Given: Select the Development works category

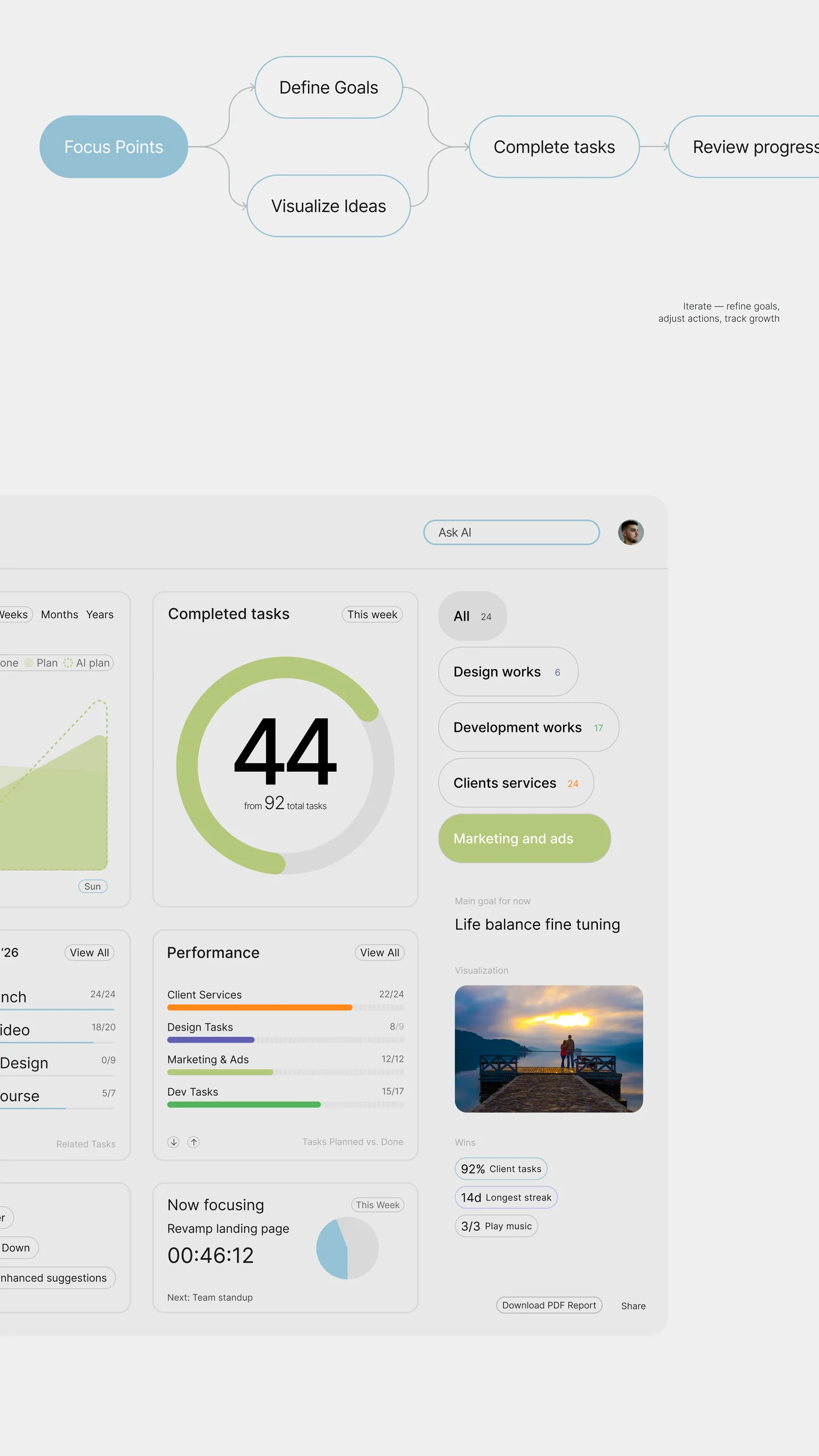Looking at the screenshot, I should [529, 727].
